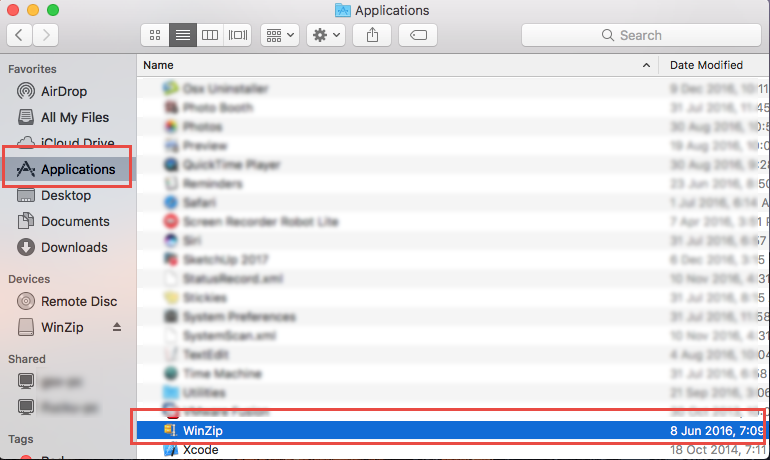Click the Remote Disc icon
This screenshot has height=460, width=770.
point(26,301)
